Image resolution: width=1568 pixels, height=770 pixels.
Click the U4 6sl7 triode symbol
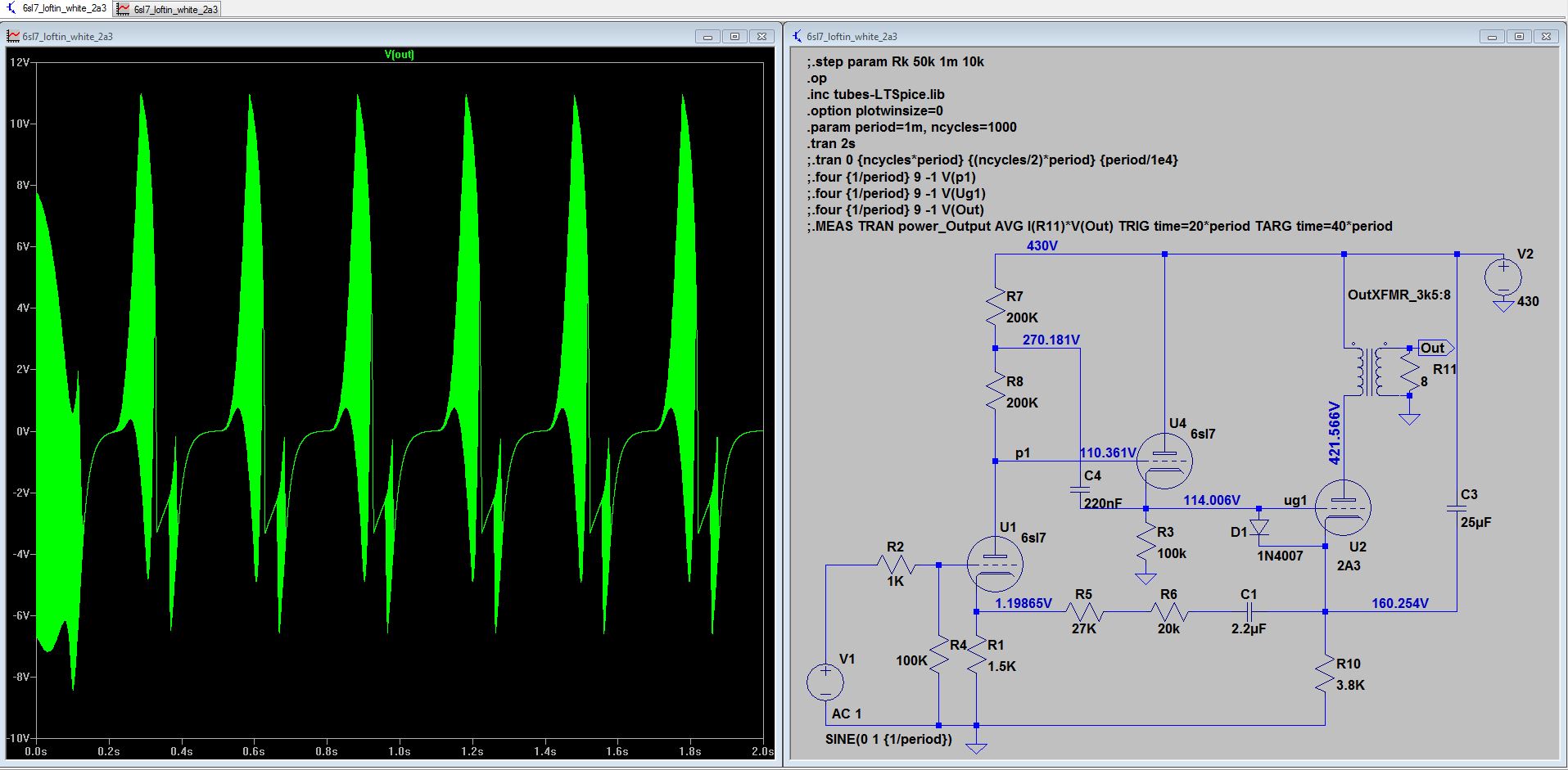(1164, 461)
